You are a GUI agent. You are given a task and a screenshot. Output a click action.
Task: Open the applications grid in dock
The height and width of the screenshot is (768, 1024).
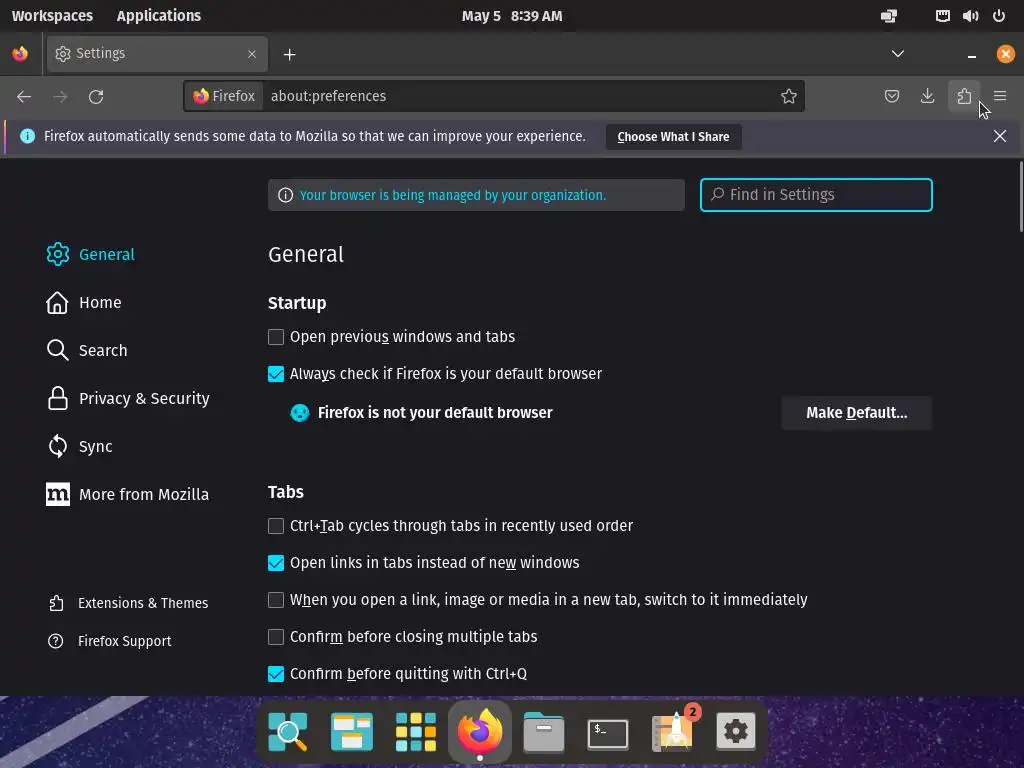click(415, 731)
